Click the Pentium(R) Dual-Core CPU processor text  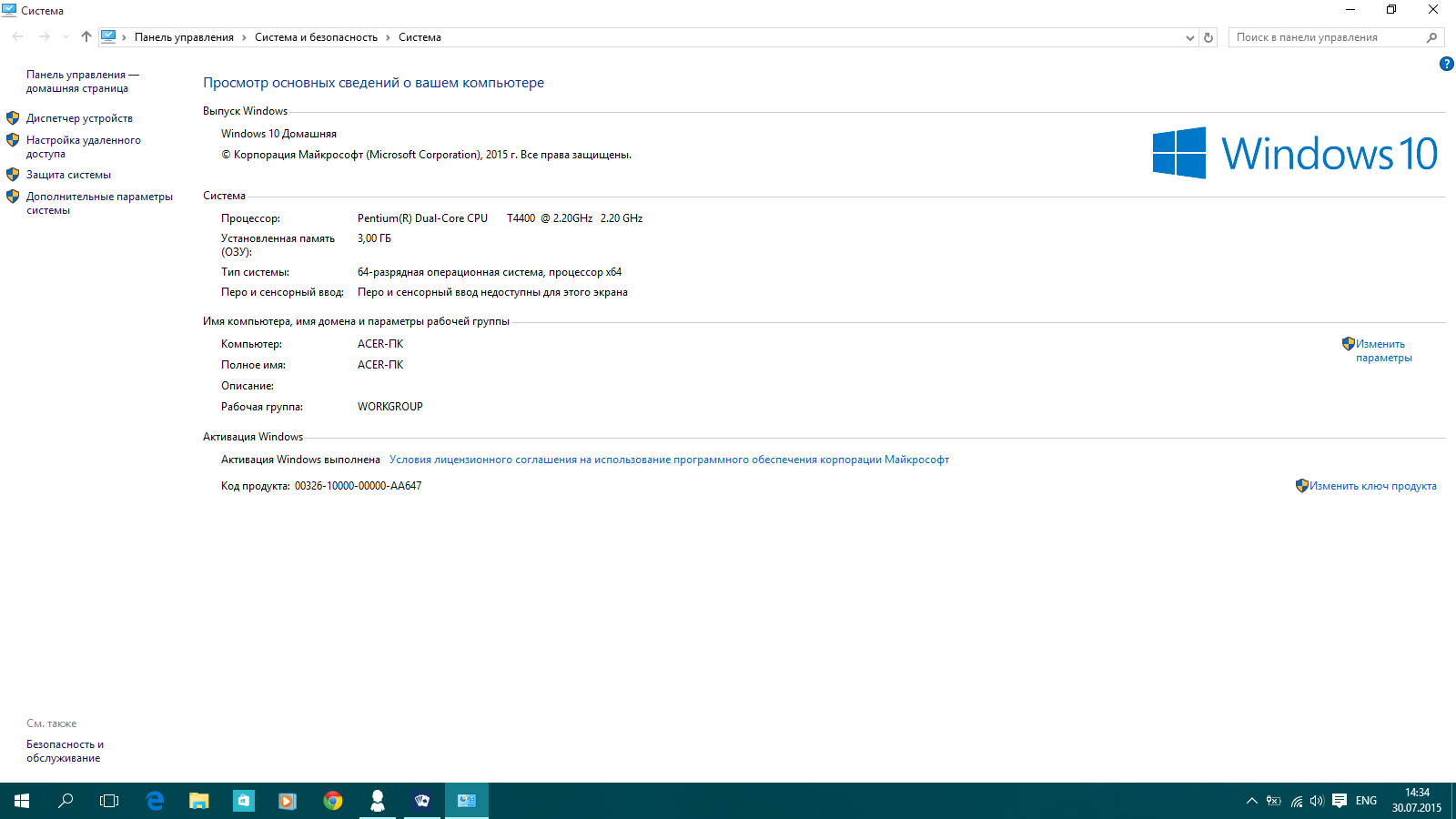click(x=500, y=218)
